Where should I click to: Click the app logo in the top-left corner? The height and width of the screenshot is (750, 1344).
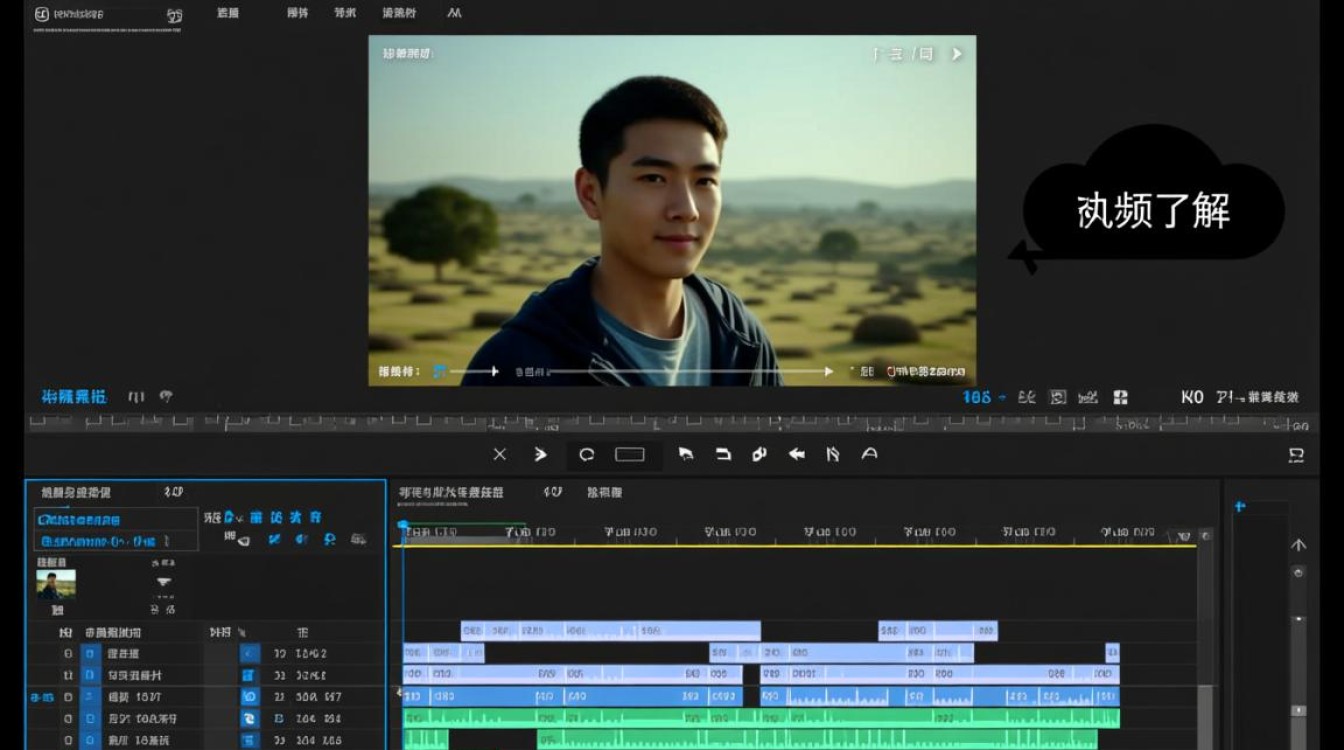[x=41, y=15]
